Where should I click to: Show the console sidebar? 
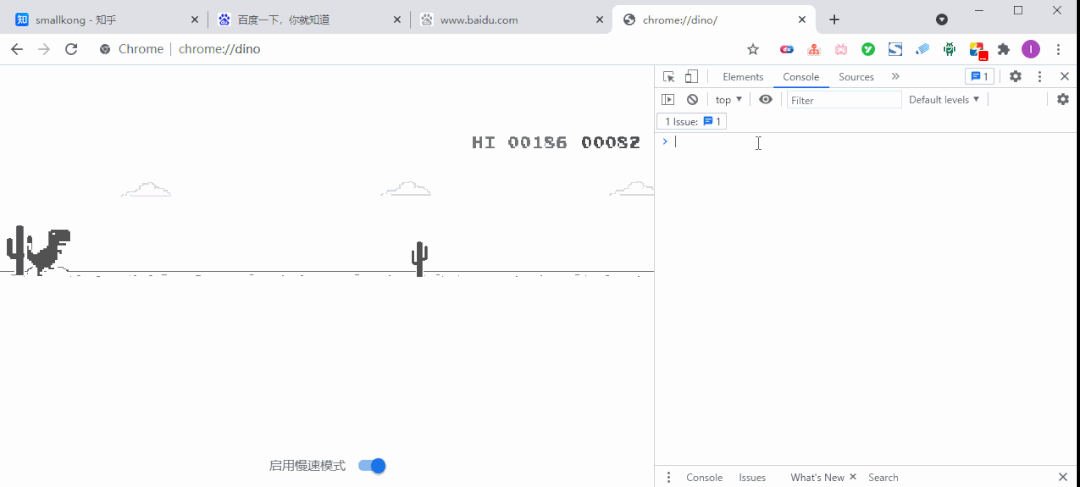pyautogui.click(x=667, y=99)
